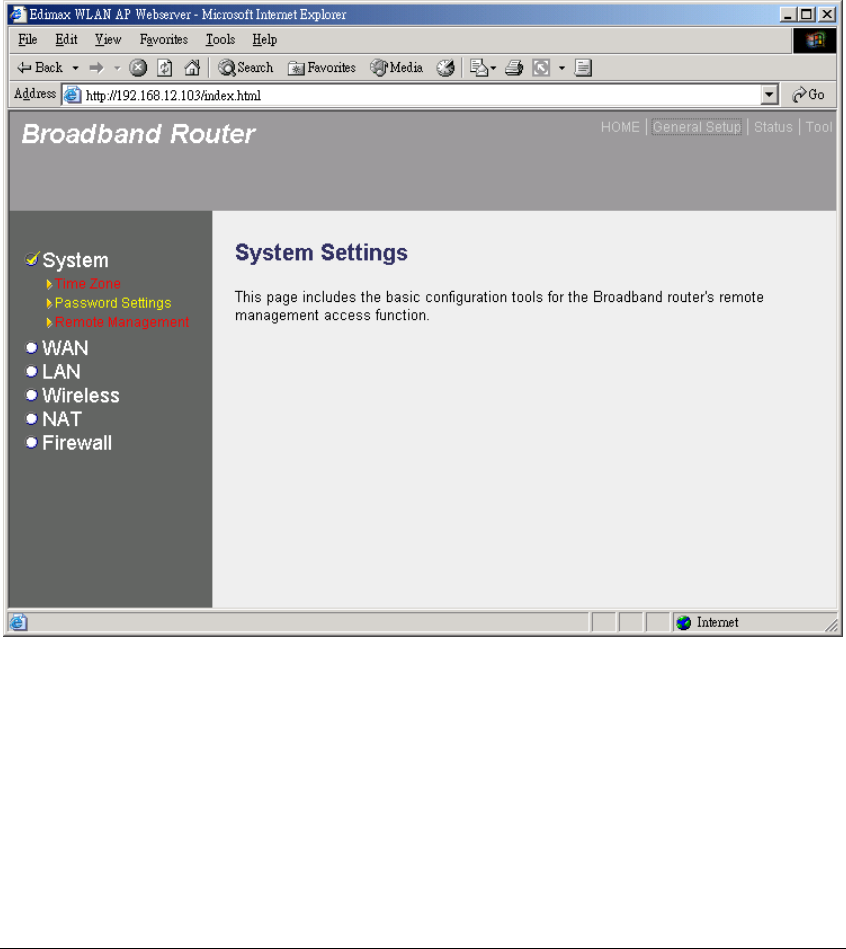The image size is (846, 949).
Task: Select WAN in the sidebar
Action: 65,348
